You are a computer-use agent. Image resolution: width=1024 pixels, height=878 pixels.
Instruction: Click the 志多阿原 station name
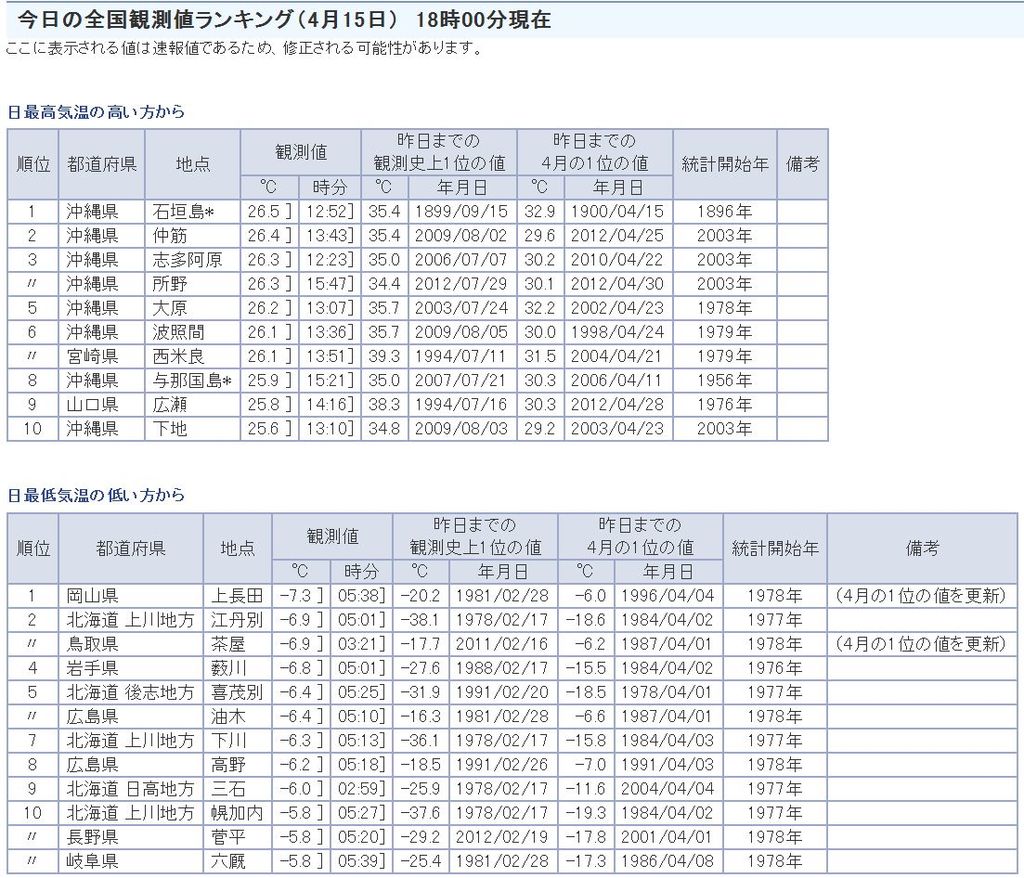point(187,260)
